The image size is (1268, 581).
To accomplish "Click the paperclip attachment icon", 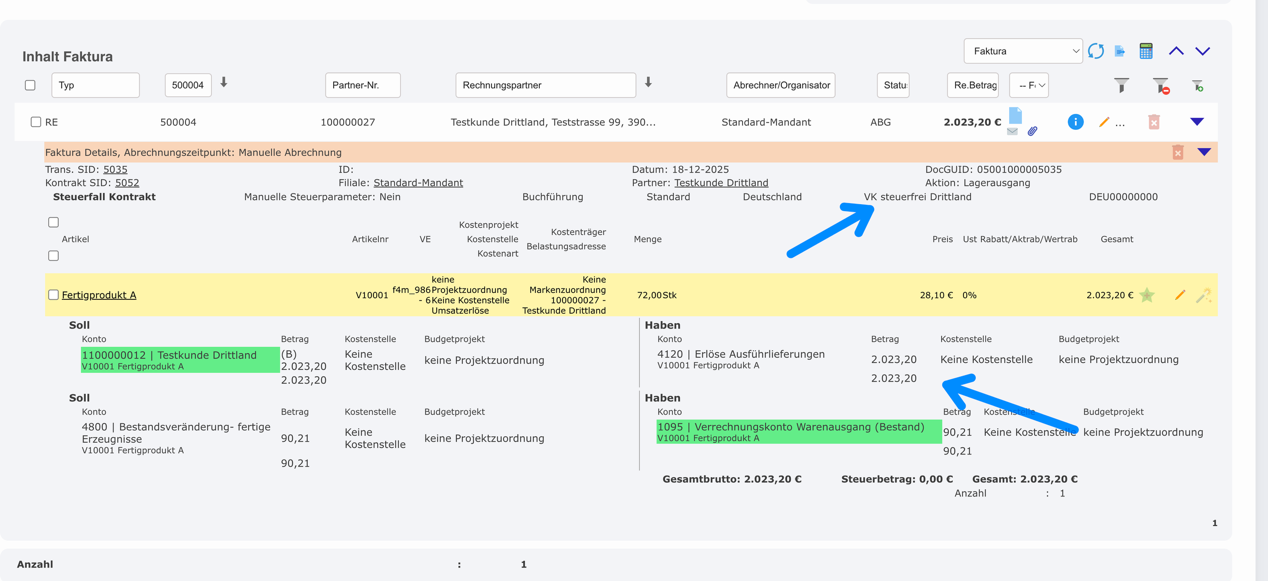I will tap(1032, 131).
